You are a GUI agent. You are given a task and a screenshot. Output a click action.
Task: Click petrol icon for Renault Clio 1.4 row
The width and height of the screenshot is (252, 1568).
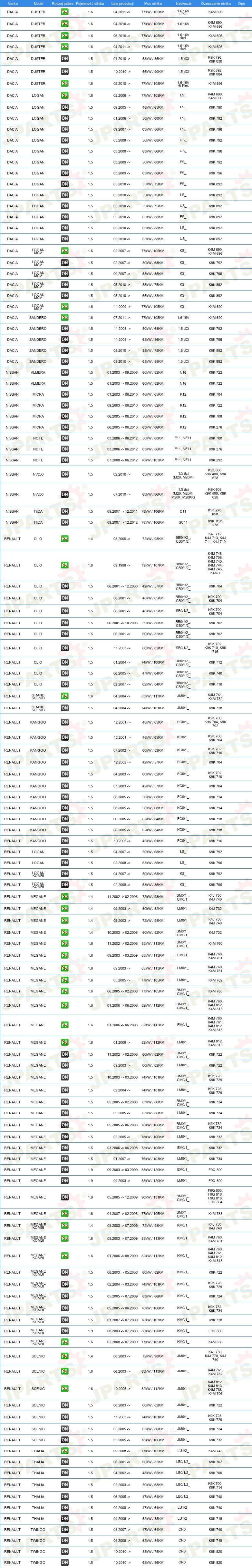pos(64,539)
